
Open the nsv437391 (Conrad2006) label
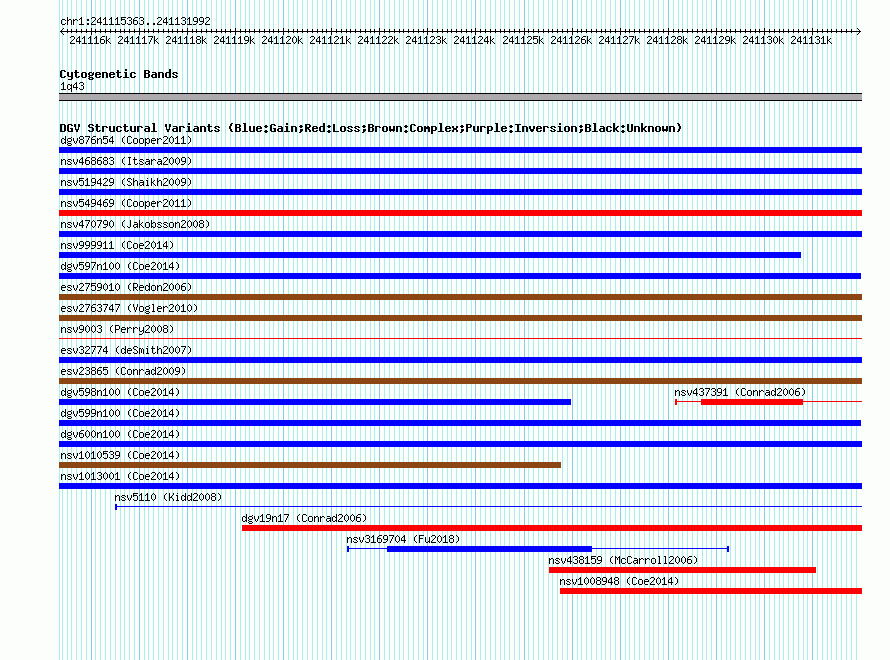pos(740,392)
